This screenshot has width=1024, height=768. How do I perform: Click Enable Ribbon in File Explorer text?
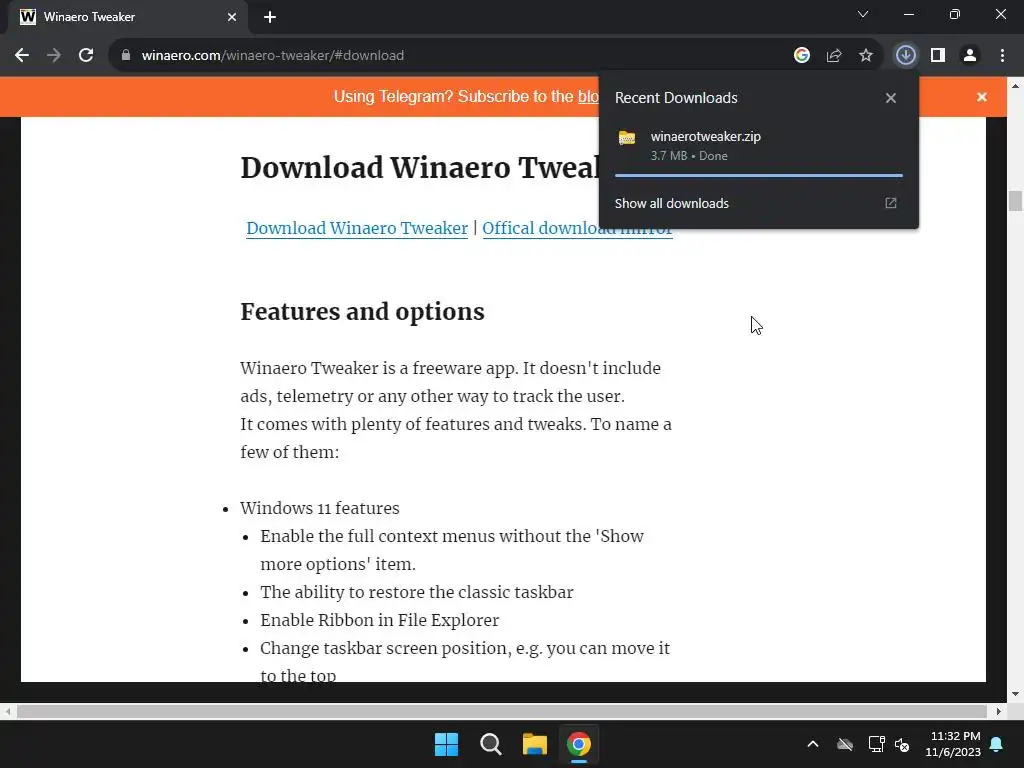pyautogui.click(x=379, y=620)
